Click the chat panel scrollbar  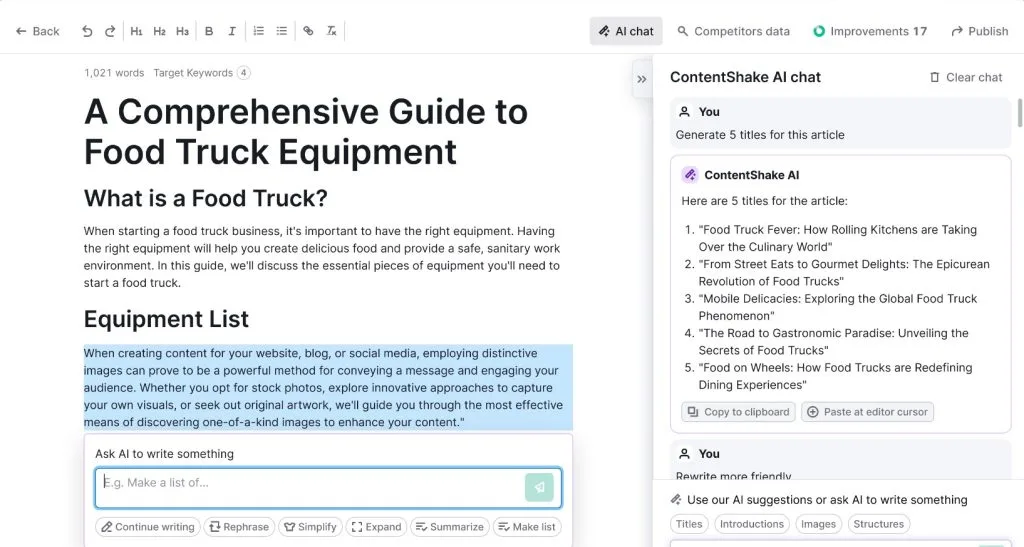click(1019, 113)
